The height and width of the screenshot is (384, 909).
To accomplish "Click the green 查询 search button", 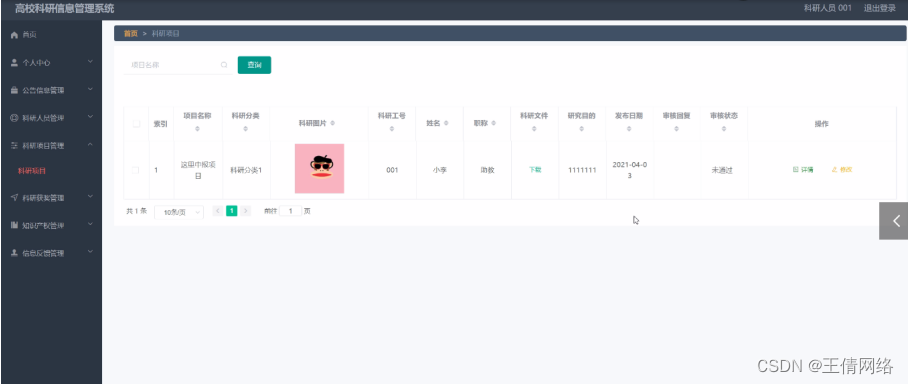I will click(x=254, y=65).
